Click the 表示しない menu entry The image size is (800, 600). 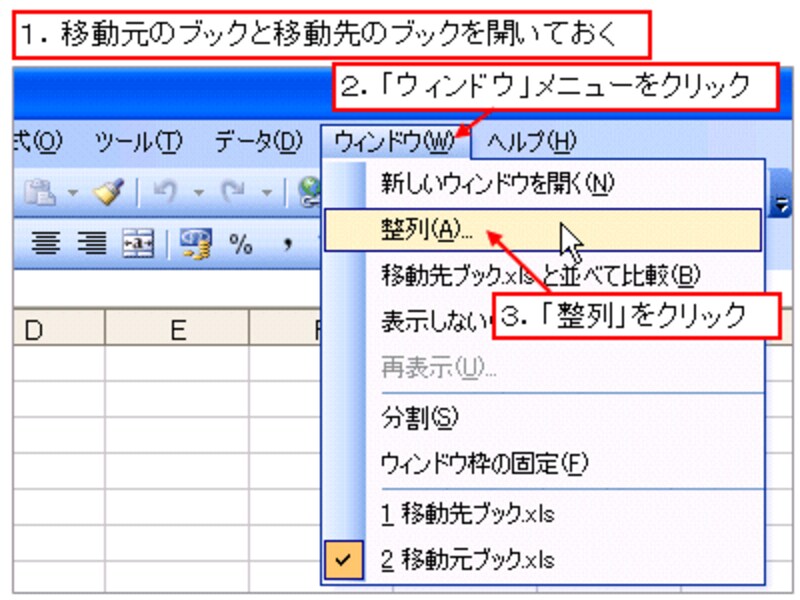click(x=434, y=321)
